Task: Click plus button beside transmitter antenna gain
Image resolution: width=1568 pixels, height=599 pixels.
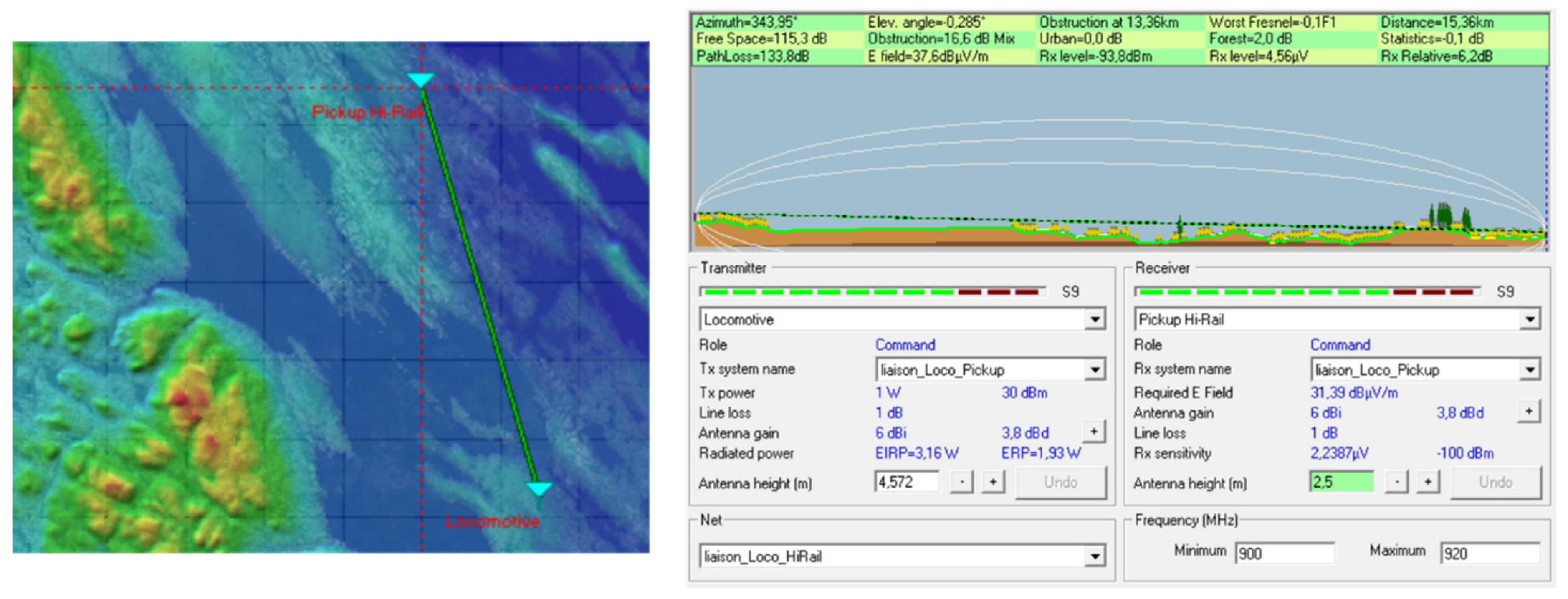Action: pos(1093,432)
